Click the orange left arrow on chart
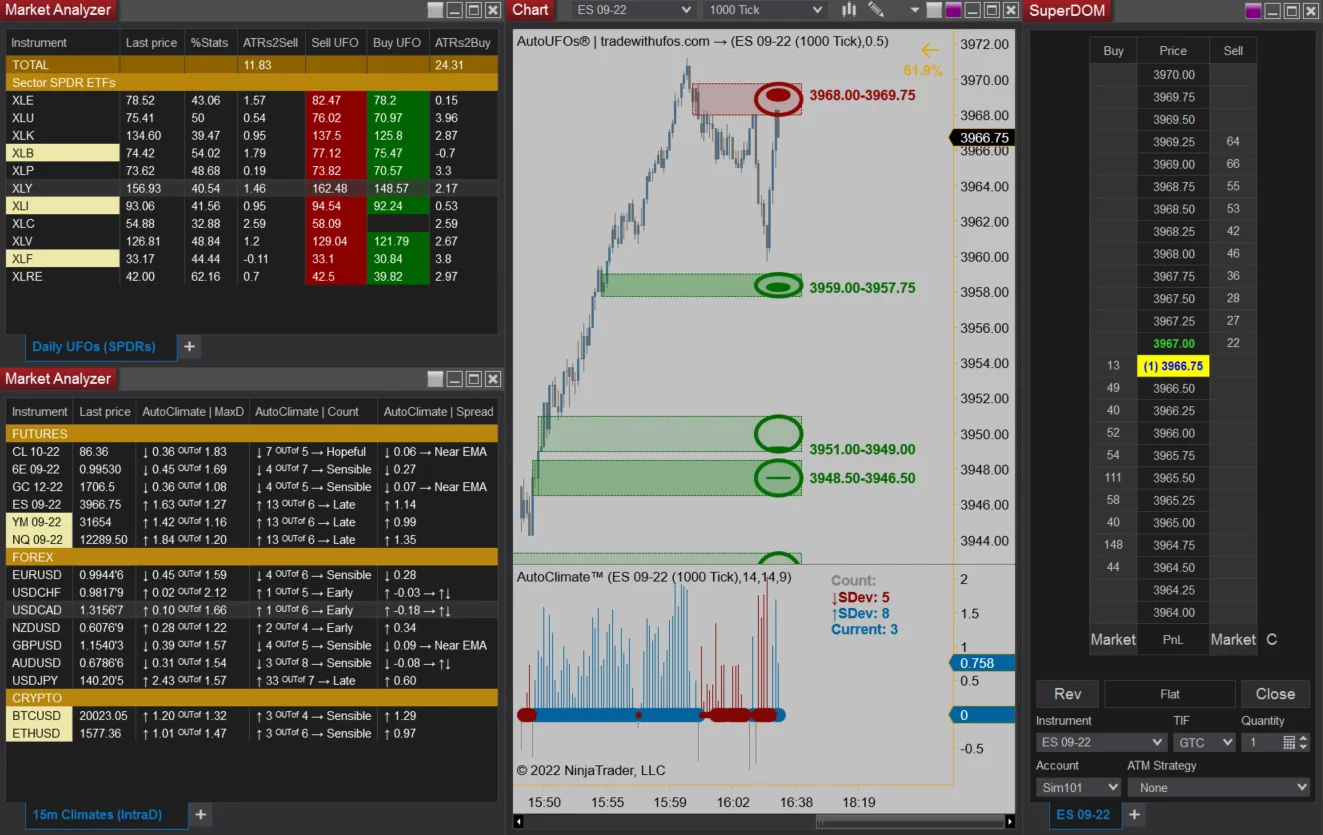 tap(930, 50)
